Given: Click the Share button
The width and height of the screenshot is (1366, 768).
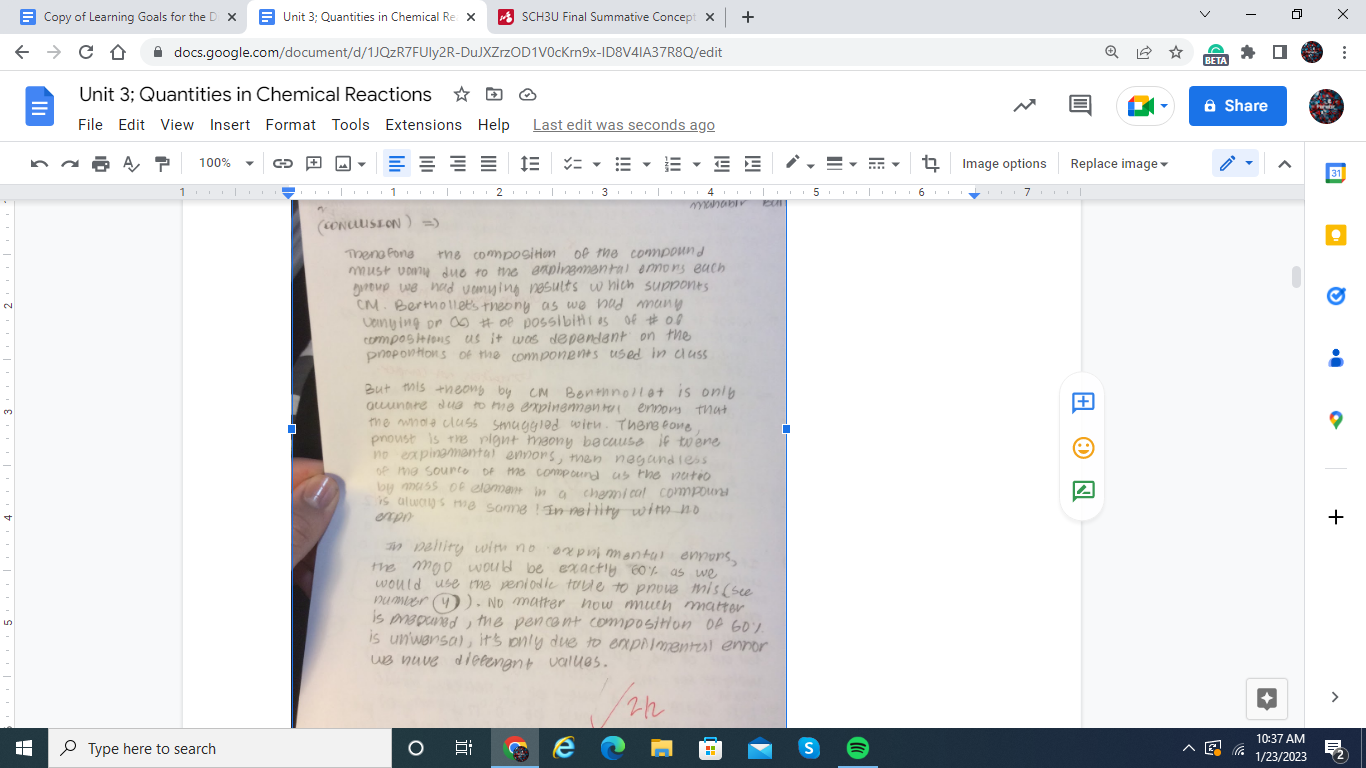Looking at the screenshot, I should [1238, 106].
